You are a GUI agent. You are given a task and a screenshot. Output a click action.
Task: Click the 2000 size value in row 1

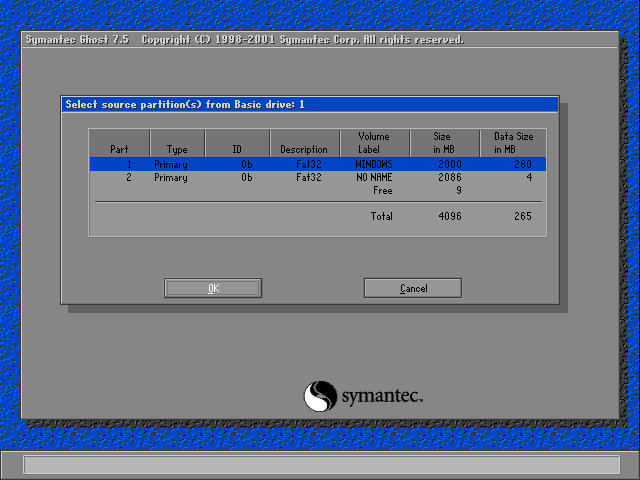[450, 164]
